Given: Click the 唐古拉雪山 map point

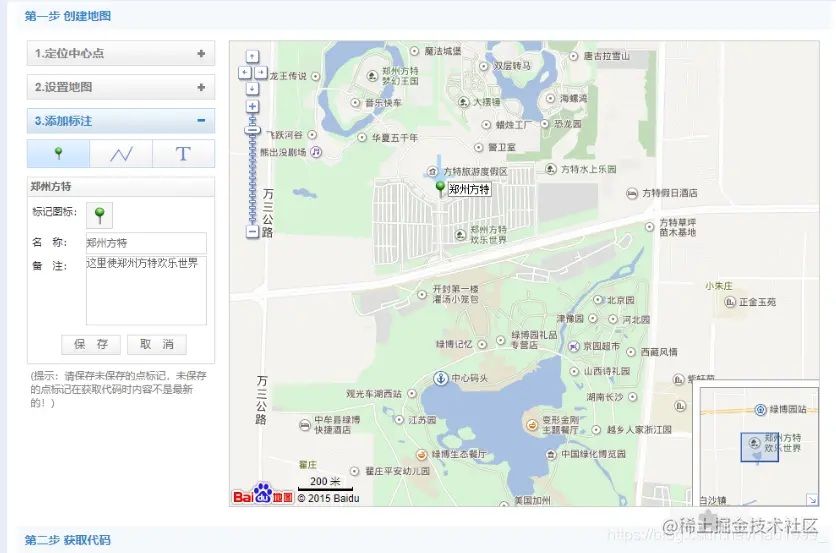Looking at the screenshot, I should (x=574, y=56).
